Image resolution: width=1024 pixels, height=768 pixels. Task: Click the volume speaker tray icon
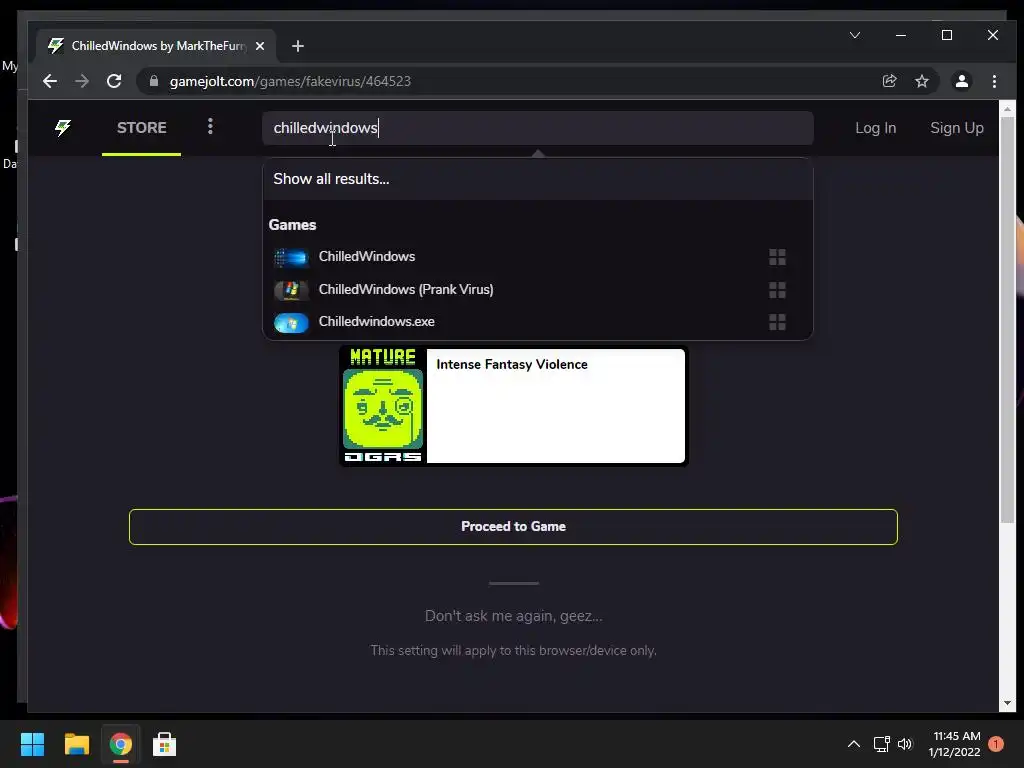(x=904, y=744)
